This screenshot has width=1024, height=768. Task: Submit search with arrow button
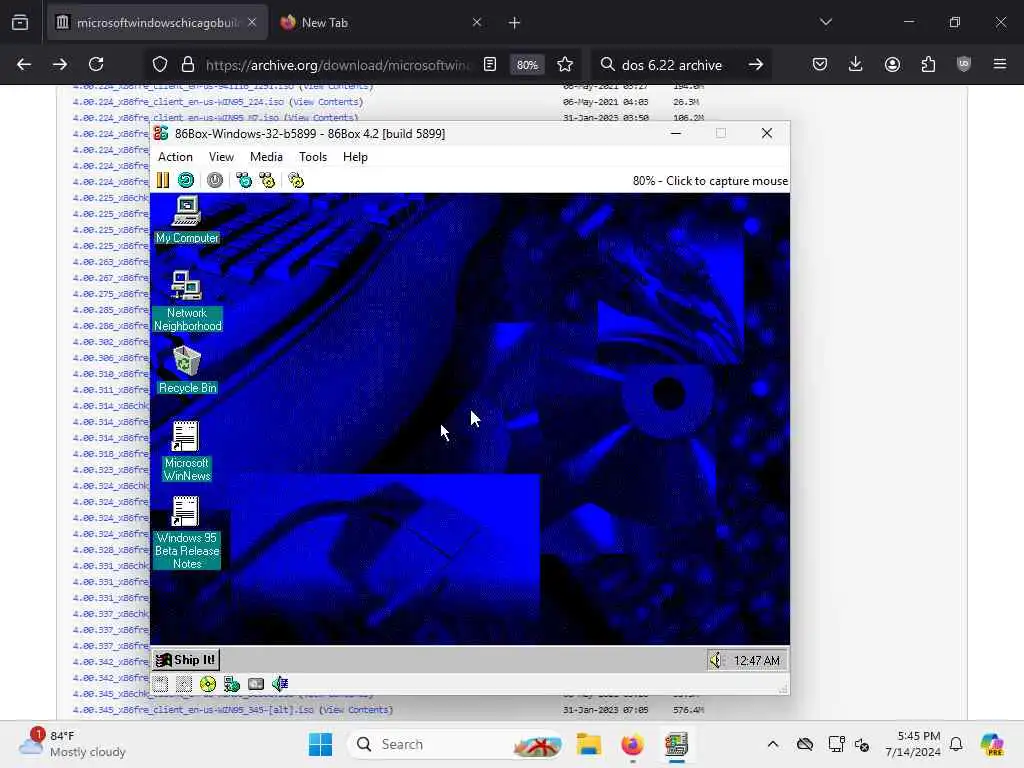pyautogui.click(x=756, y=64)
